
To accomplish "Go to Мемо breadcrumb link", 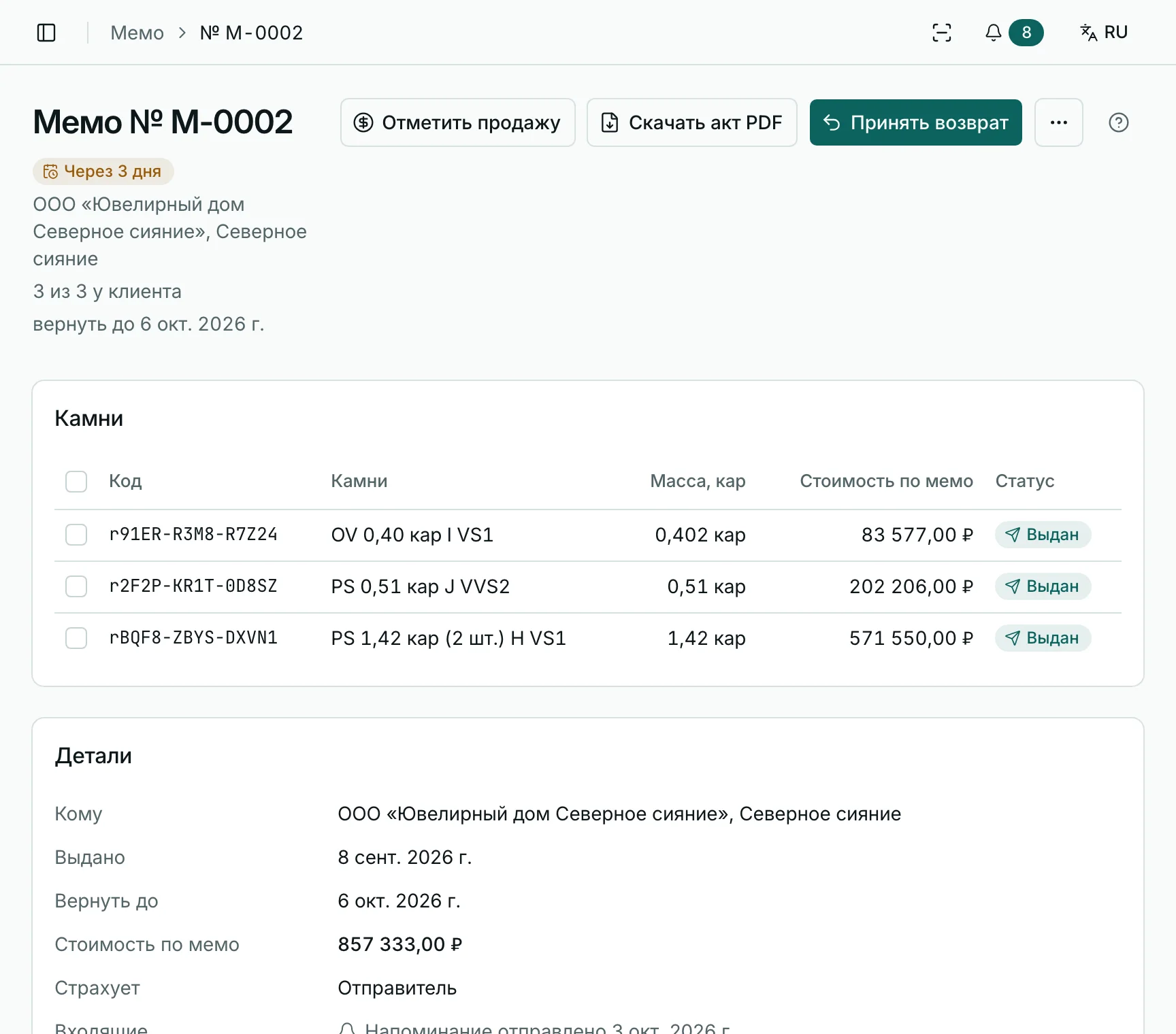I will pyautogui.click(x=137, y=33).
